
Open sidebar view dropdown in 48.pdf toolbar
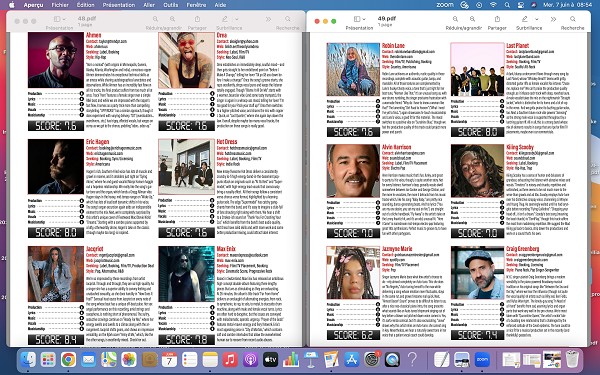pos(59,19)
